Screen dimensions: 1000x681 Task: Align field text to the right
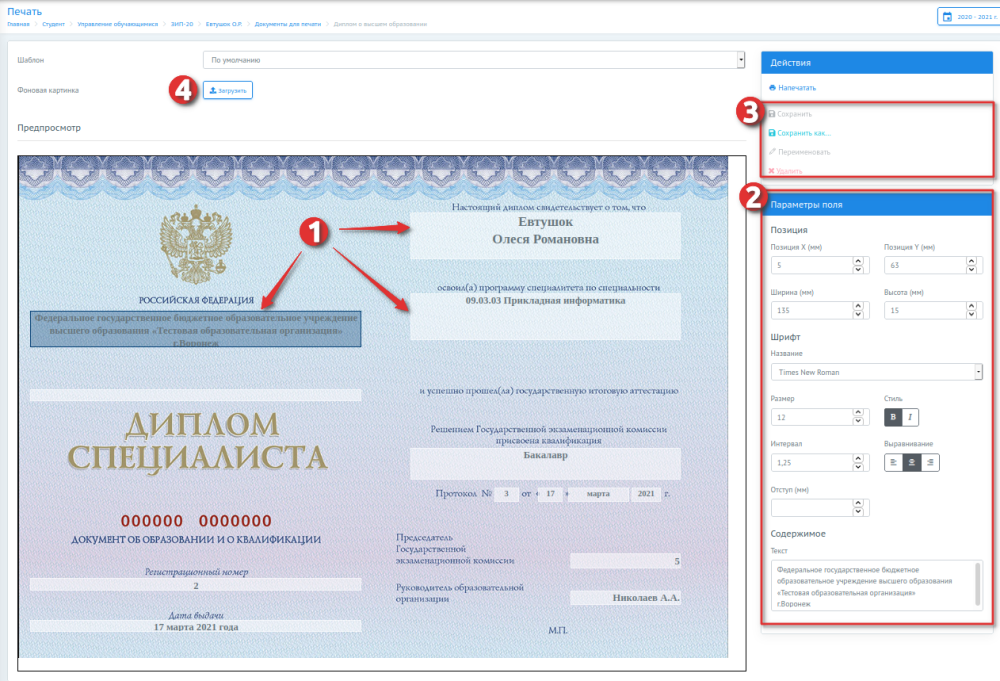pyautogui.click(x=930, y=462)
